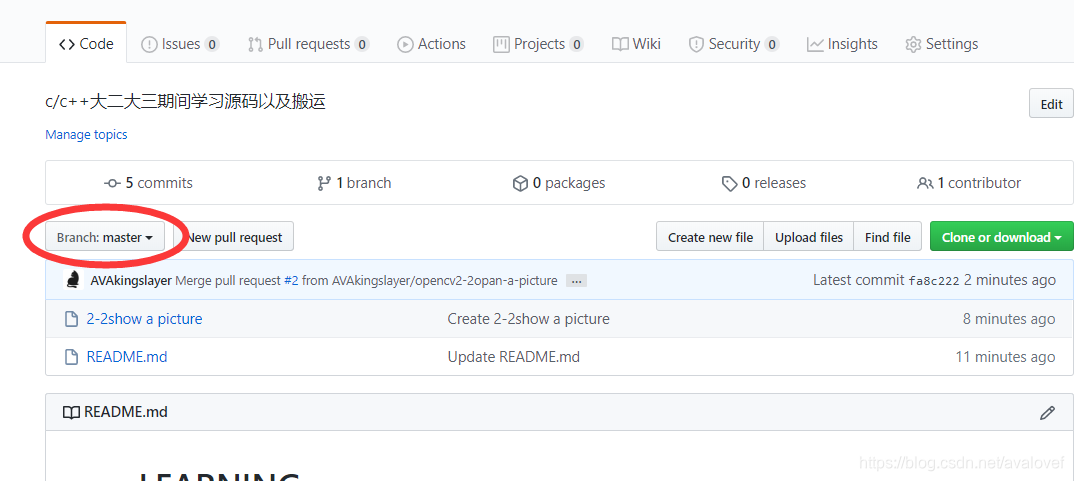
Task: Open the 'Update README.md' commit message
Action: coord(513,357)
